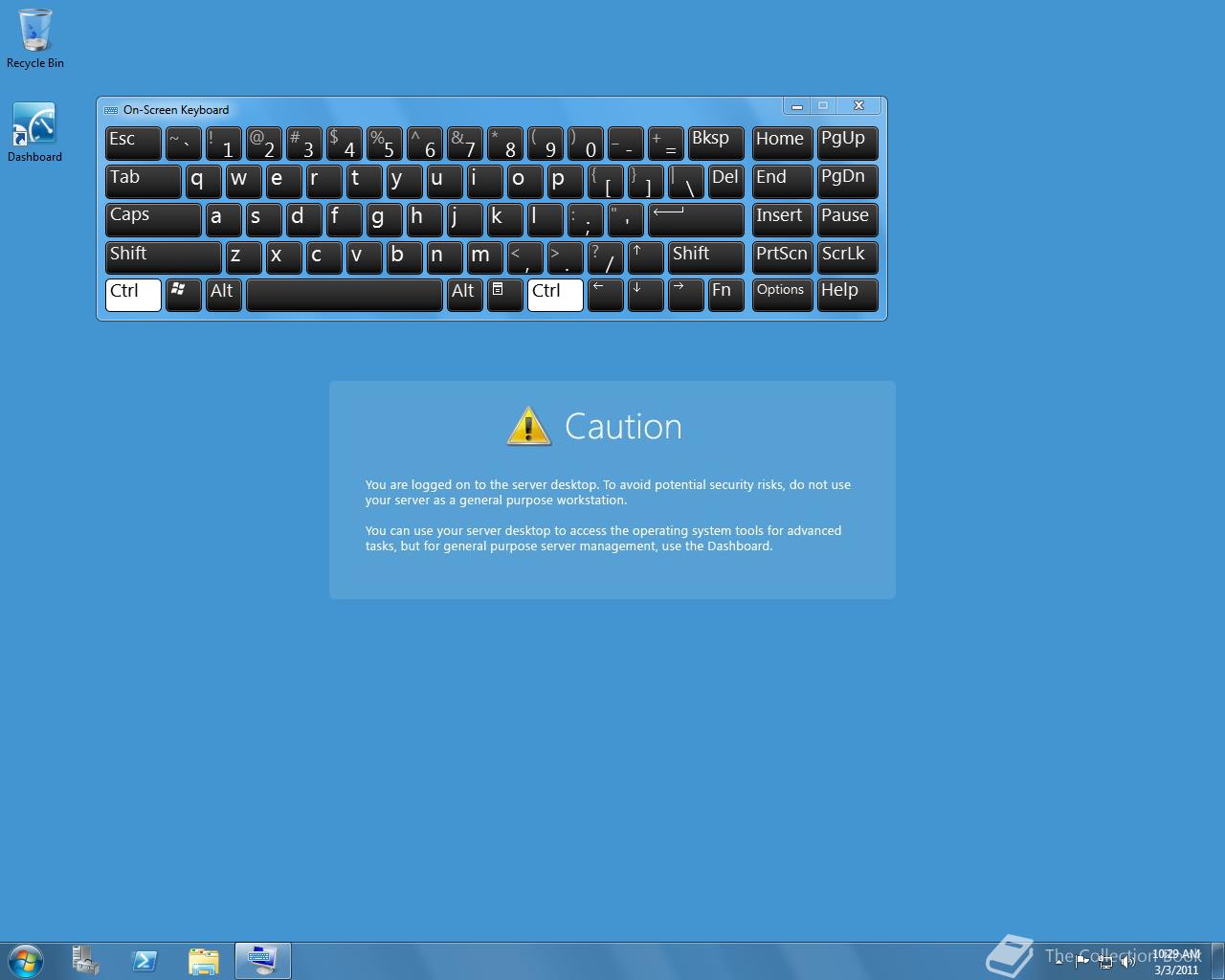1225x980 pixels.
Task: Click the semicolon colon key
Action: (585, 219)
